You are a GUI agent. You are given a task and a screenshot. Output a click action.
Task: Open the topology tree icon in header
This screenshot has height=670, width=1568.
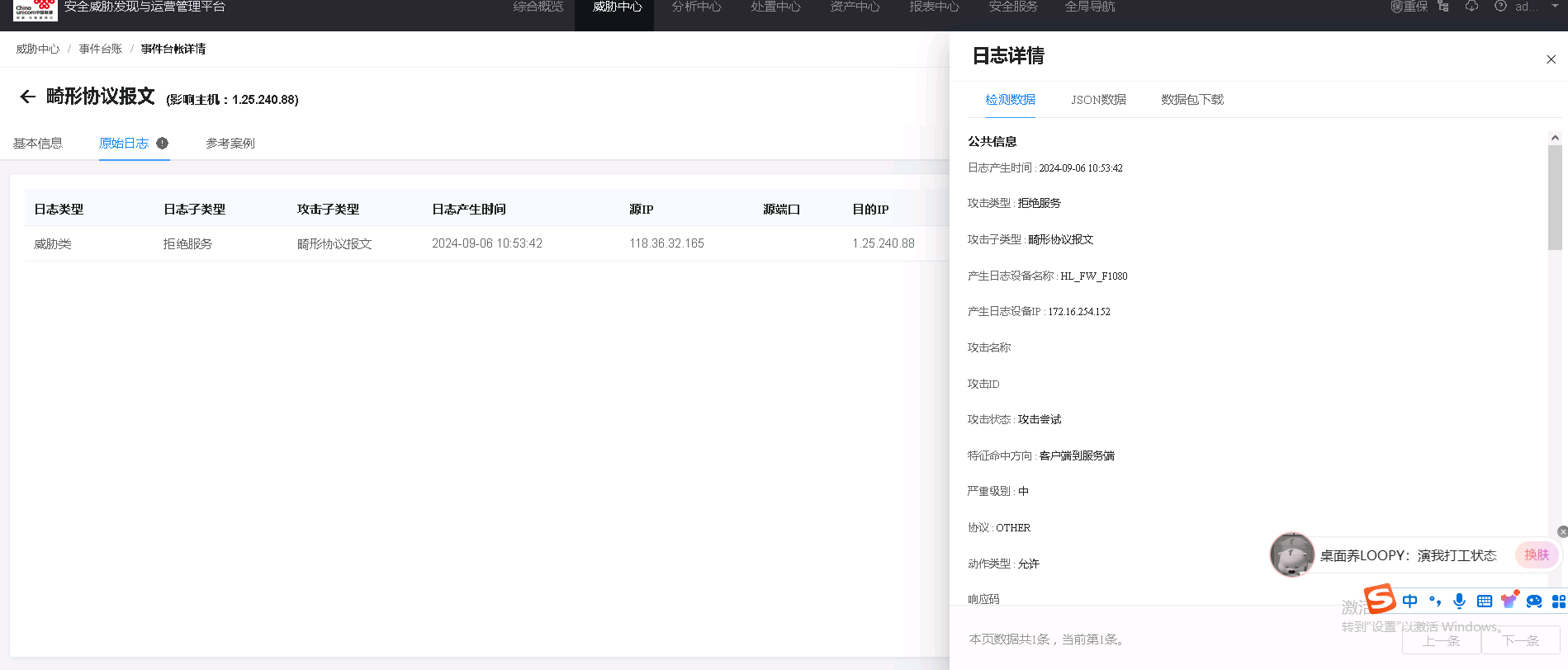[x=1443, y=7]
